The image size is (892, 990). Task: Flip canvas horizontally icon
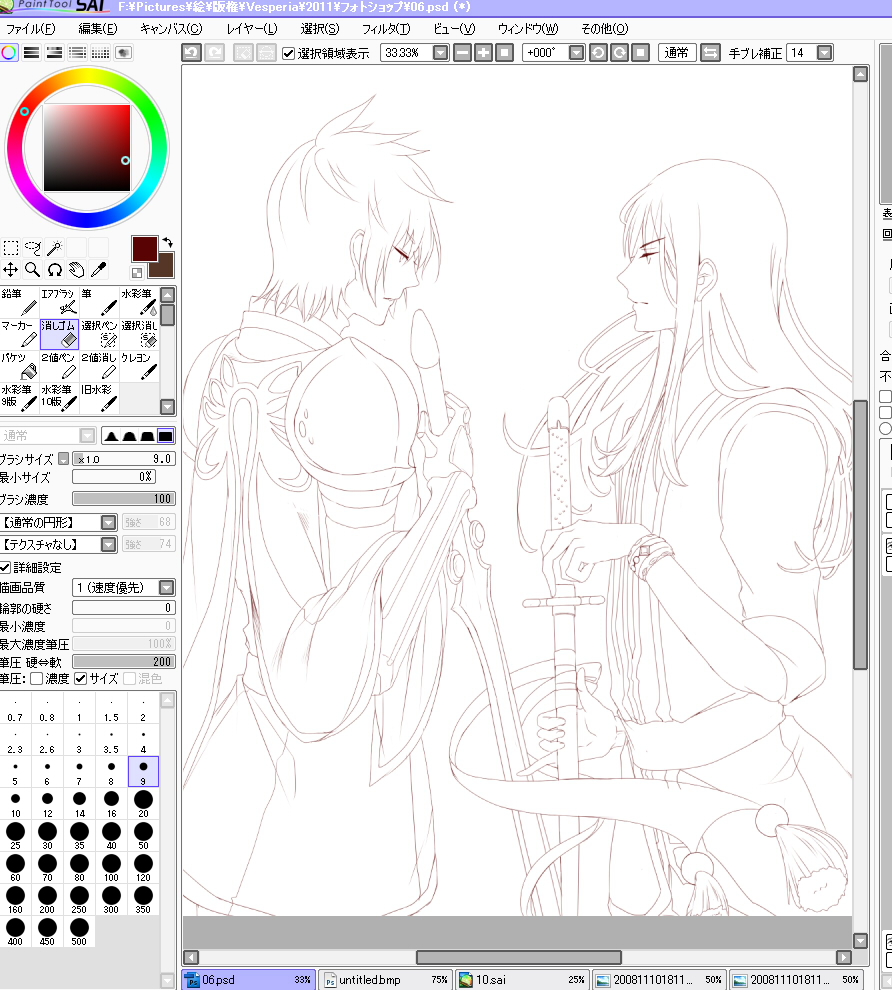(710, 53)
